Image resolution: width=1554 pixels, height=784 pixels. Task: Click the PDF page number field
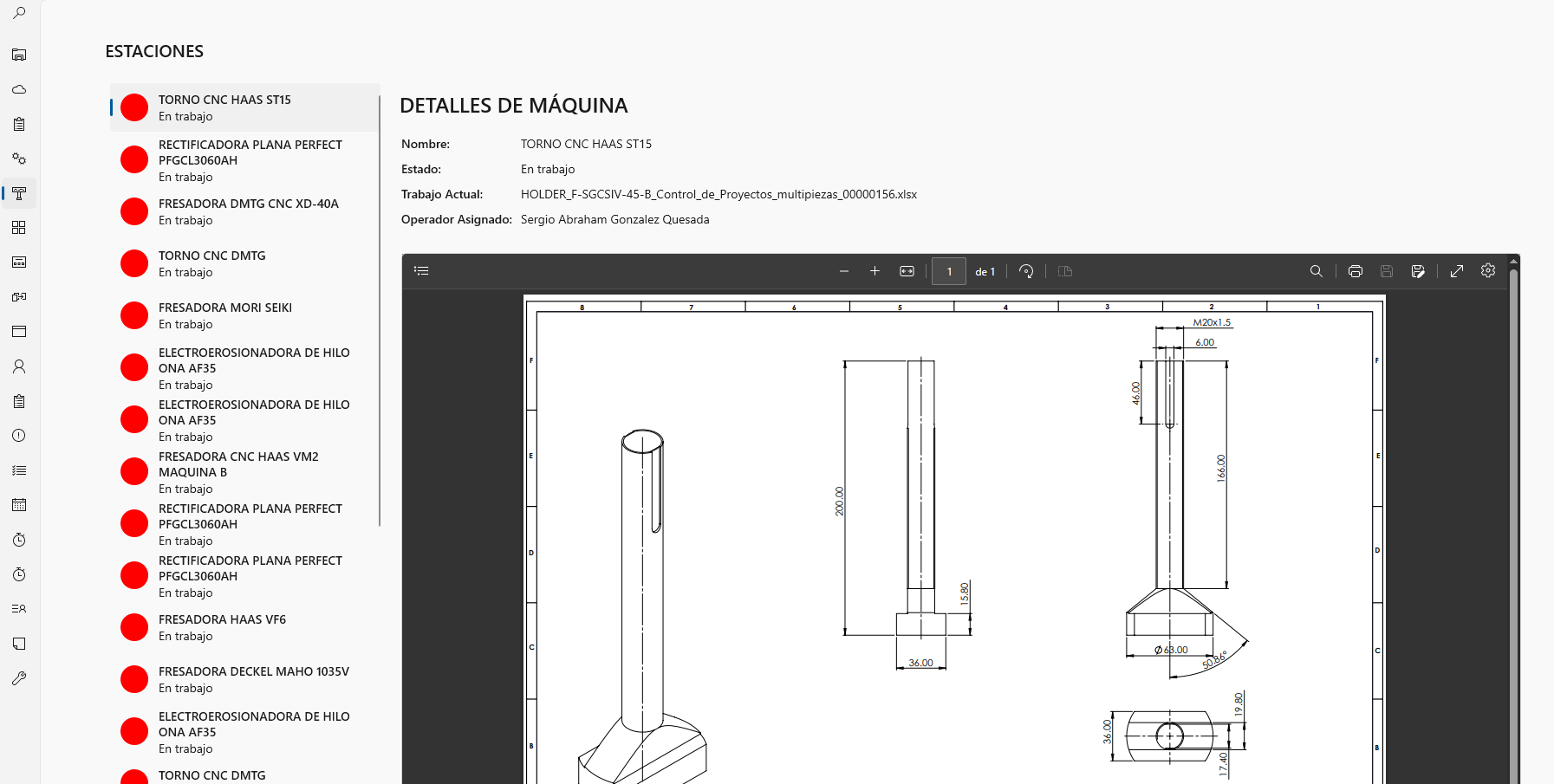[949, 271]
